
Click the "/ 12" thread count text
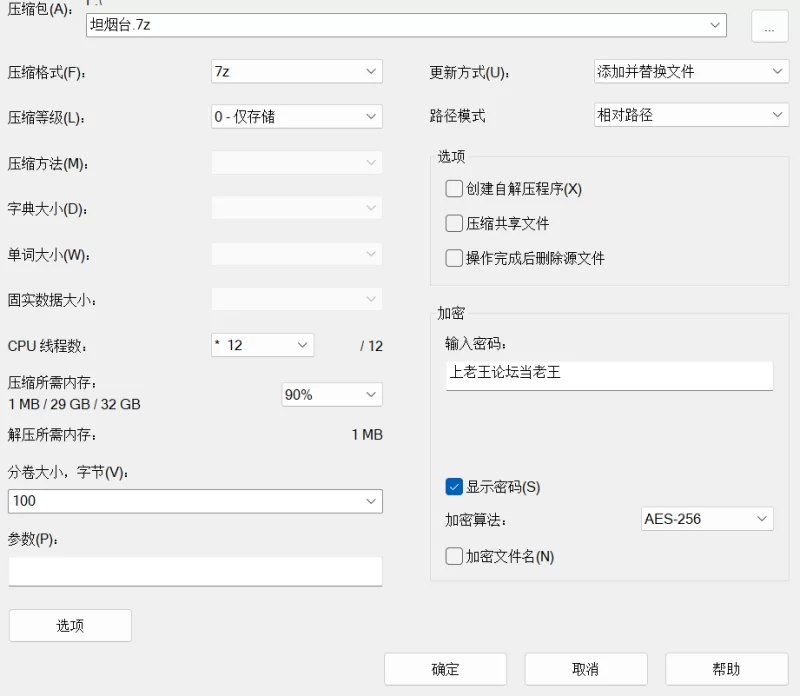(371, 346)
